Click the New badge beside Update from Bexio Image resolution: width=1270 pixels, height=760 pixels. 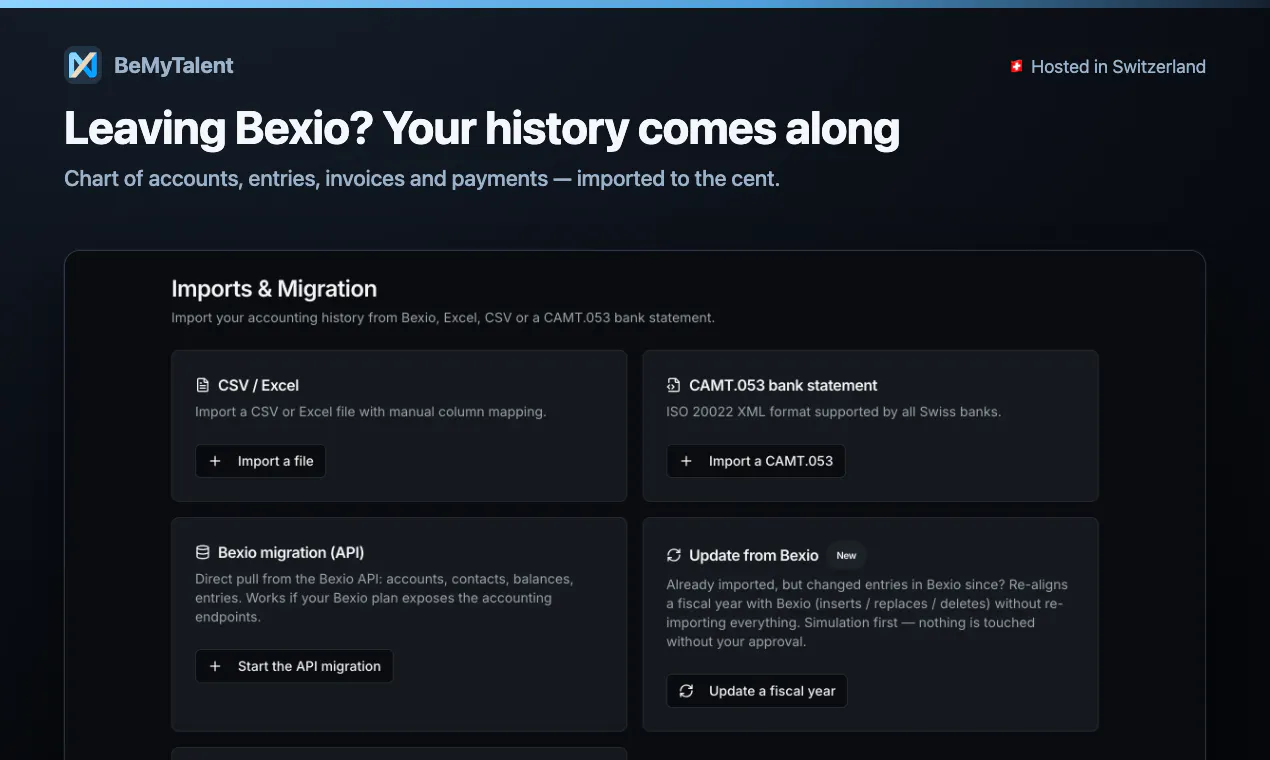pos(846,556)
